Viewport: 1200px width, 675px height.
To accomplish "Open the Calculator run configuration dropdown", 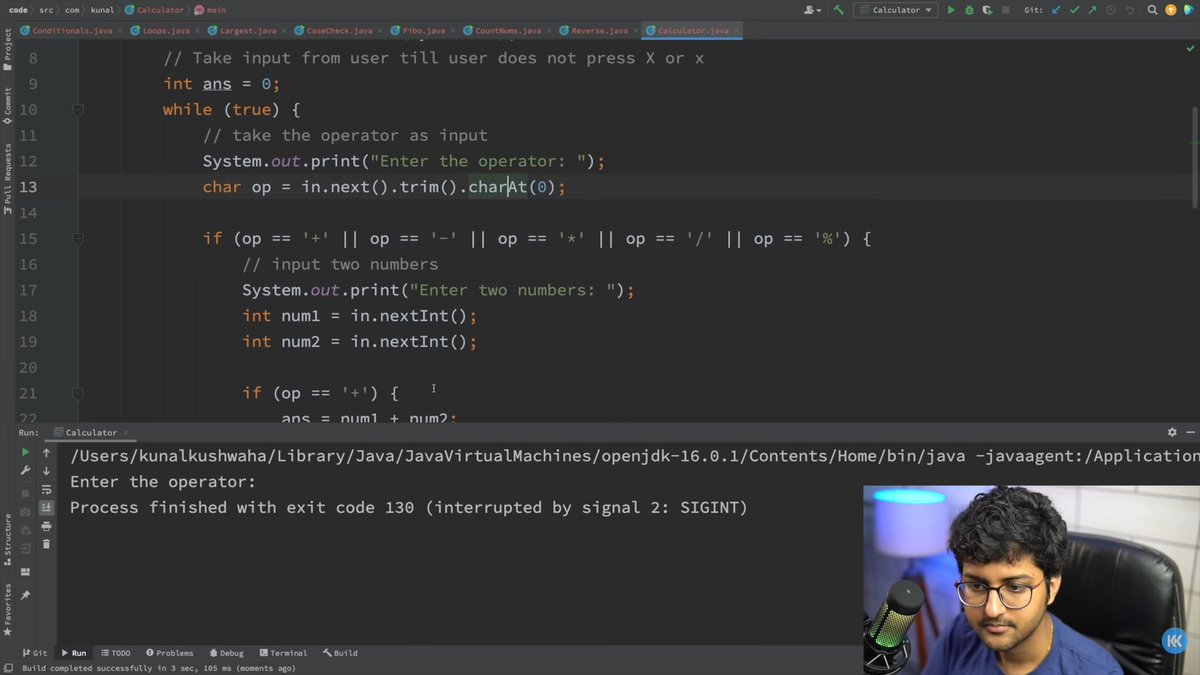I will [x=896, y=10].
